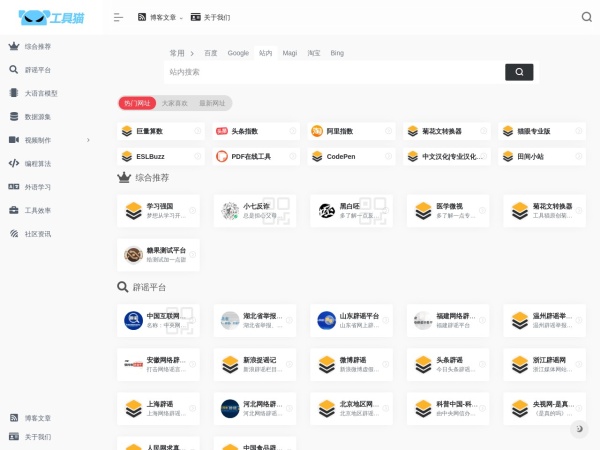The width and height of the screenshot is (600, 450).
Task: Select the 最新网址 pill tab
Action: click(x=212, y=103)
